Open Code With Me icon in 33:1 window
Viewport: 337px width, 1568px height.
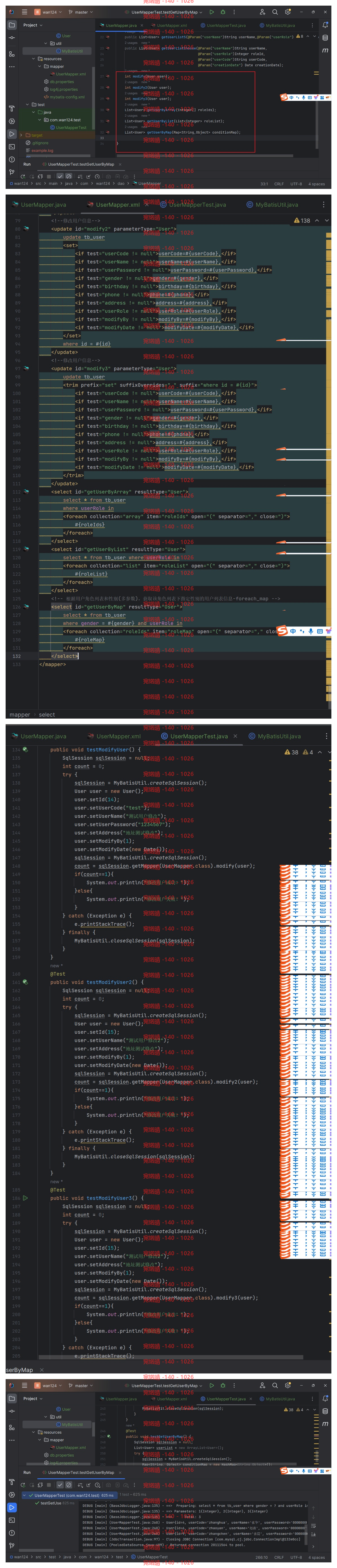[x=262, y=12]
